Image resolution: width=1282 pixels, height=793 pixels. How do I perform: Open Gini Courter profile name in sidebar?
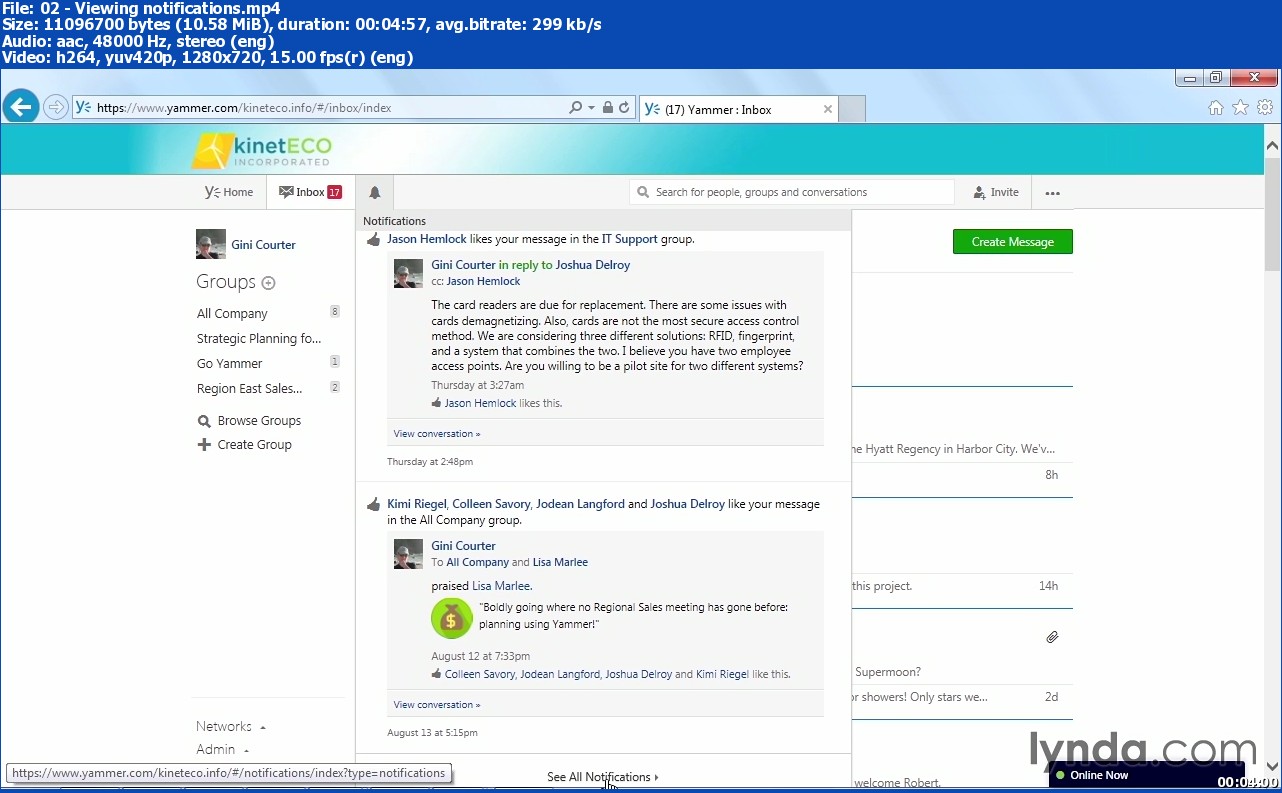[x=263, y=245]
